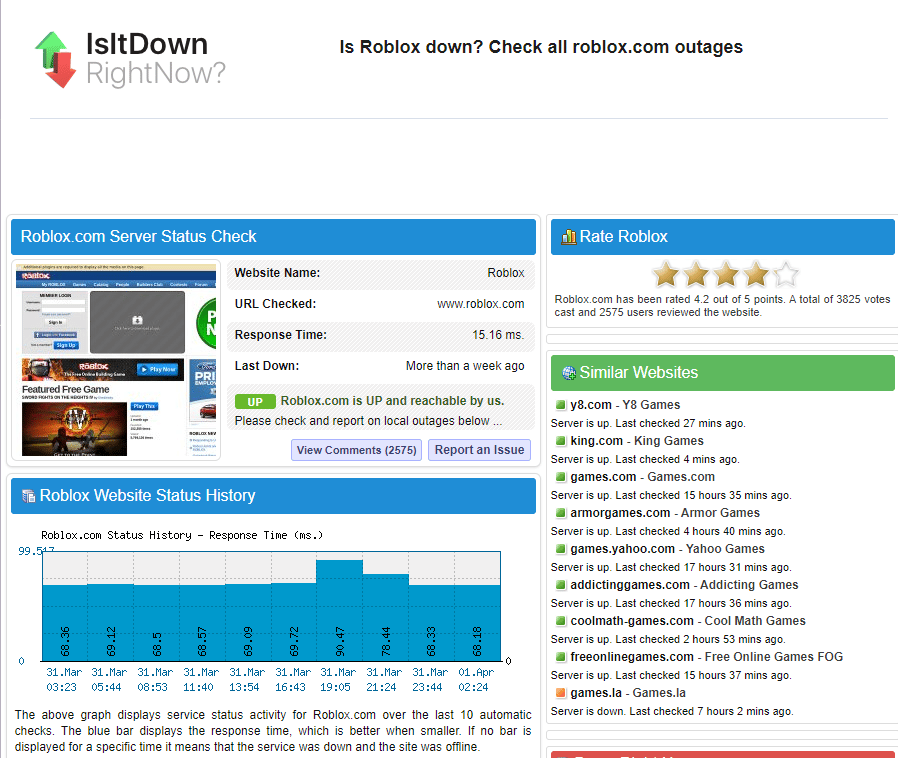Open the games.la link
Screen dimensions: 898x758
(596, 693)
